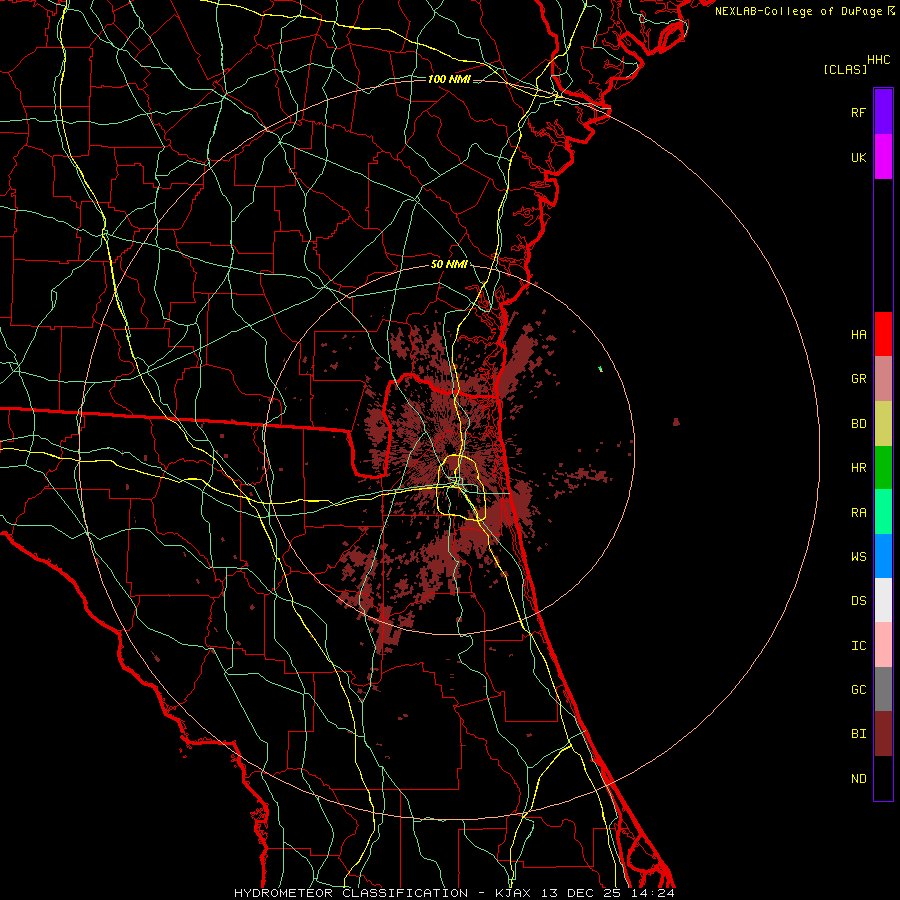900x900 pixels.
Task: Click the RF legend label
Action: (x=858, y=112)
